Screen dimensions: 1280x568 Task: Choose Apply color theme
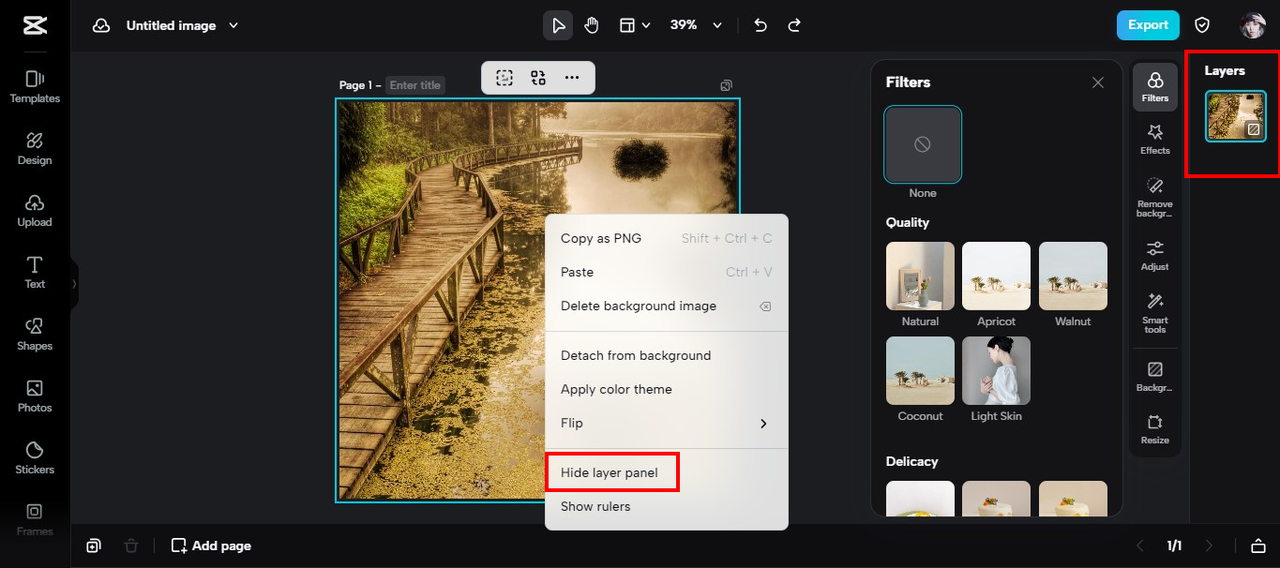point(666,389)
